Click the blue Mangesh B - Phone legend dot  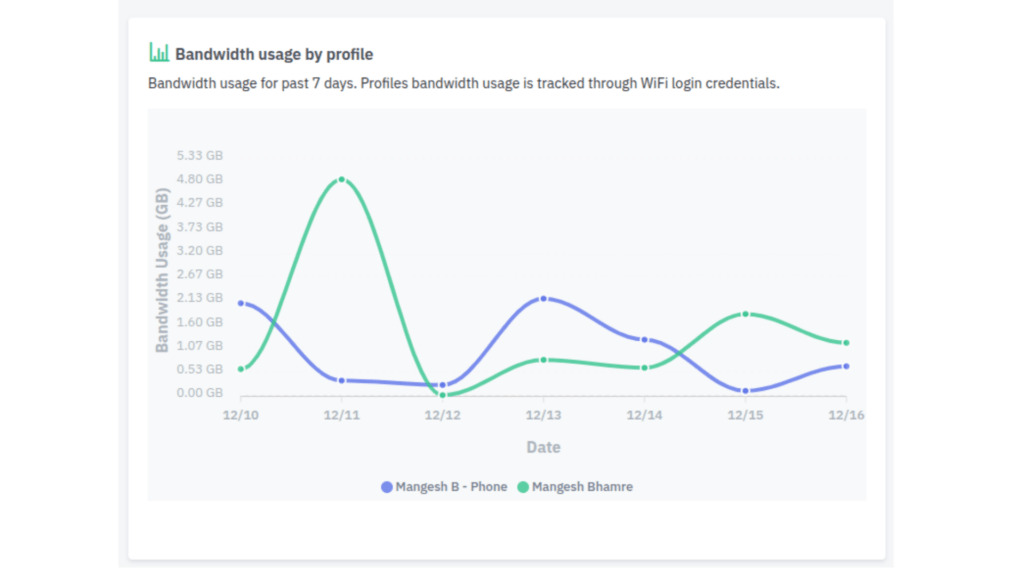(x=387, y=487)
